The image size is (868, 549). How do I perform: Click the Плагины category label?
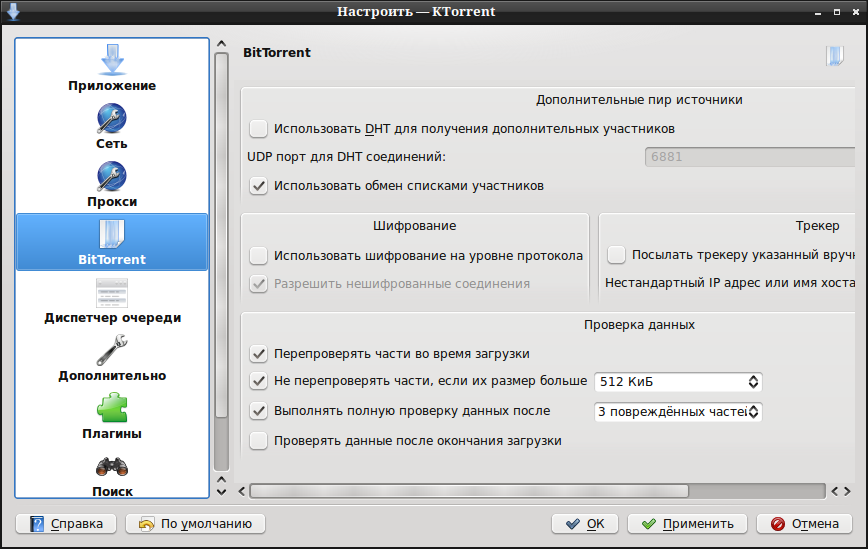coord(112,434)
